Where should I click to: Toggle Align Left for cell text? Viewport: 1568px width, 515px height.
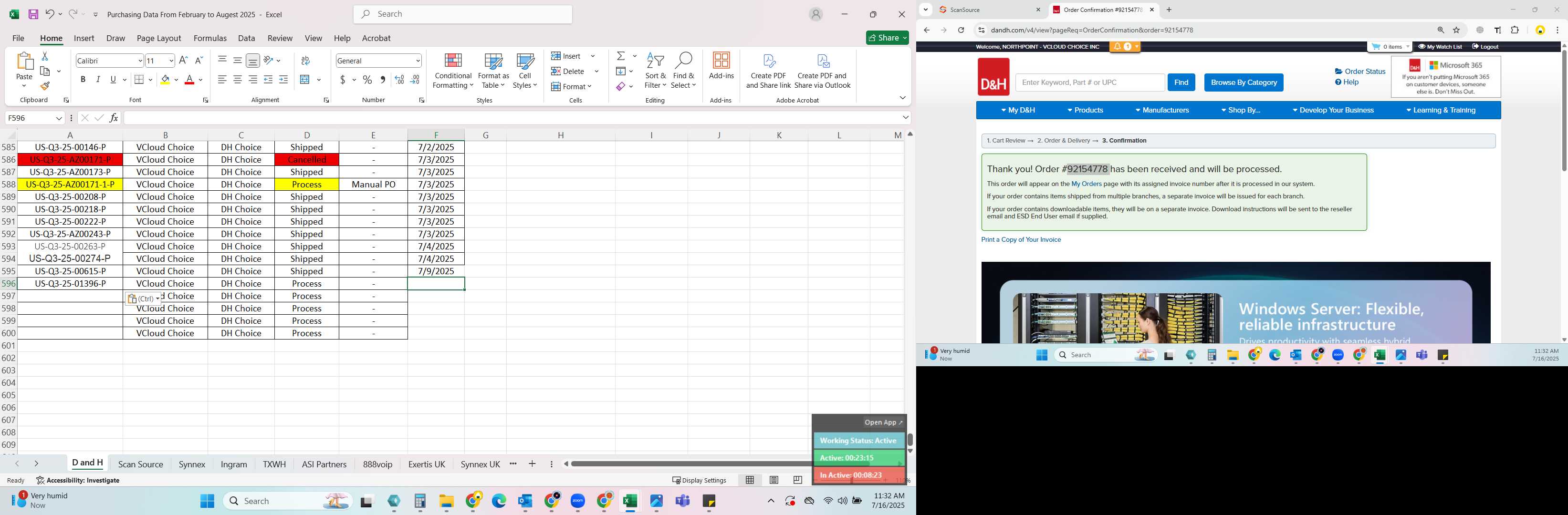tap(222, 80)
